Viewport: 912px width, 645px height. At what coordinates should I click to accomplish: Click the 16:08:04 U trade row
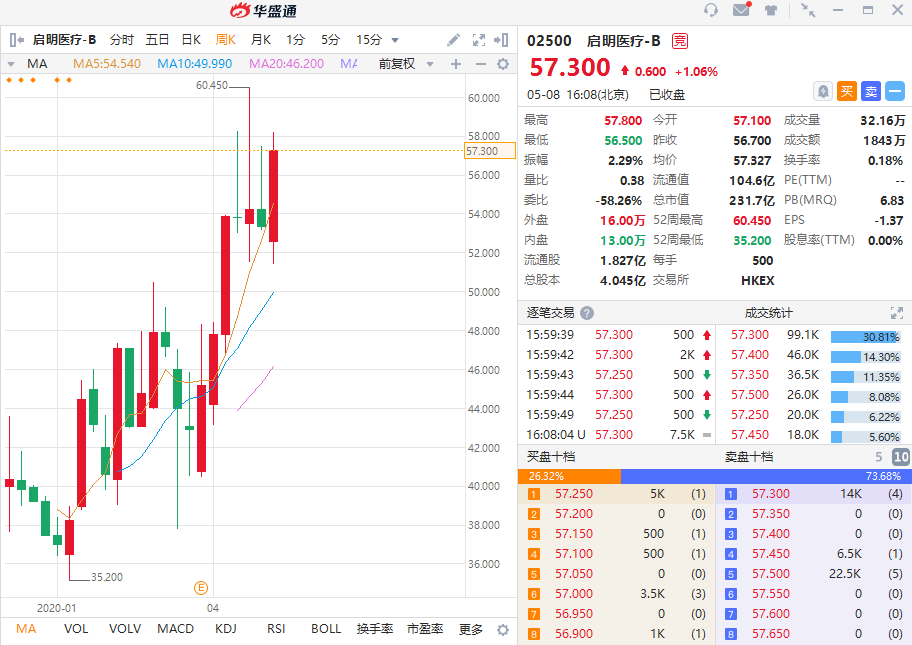tap(618, 435)
